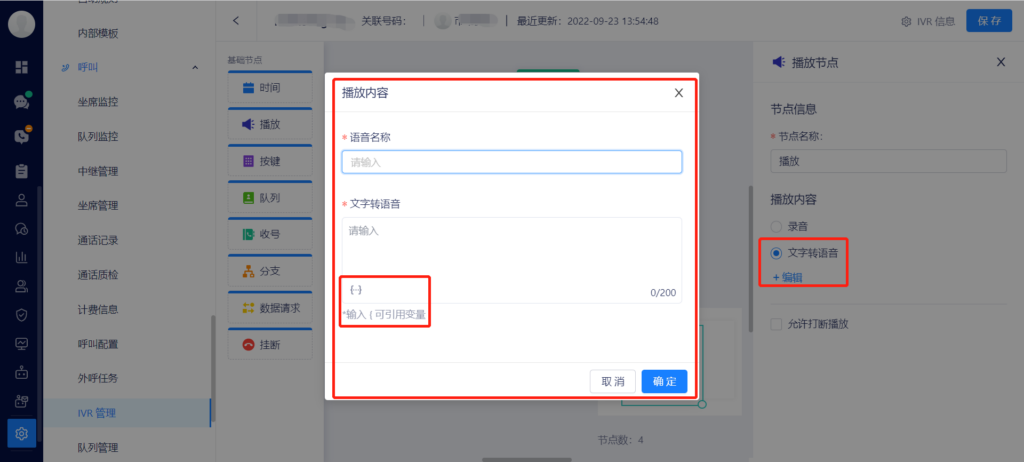Click the 最近更新 timestamp text

[x=588, y=21]
